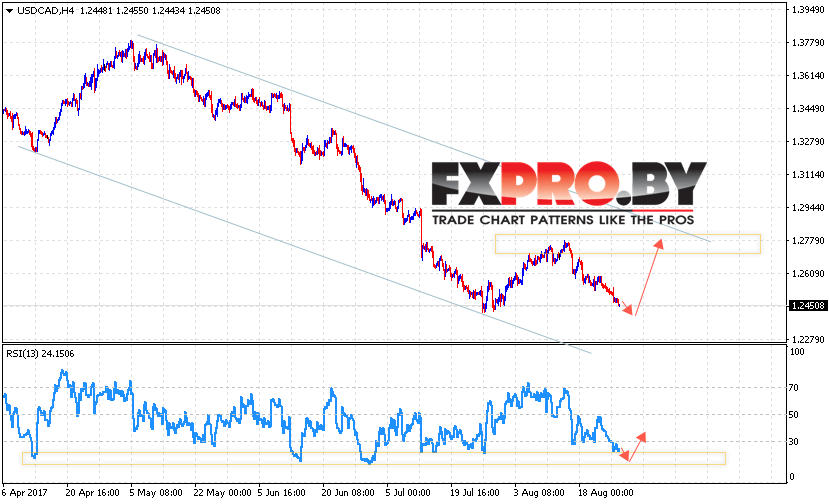Click price scale value 1.32790

pos(808,142)
